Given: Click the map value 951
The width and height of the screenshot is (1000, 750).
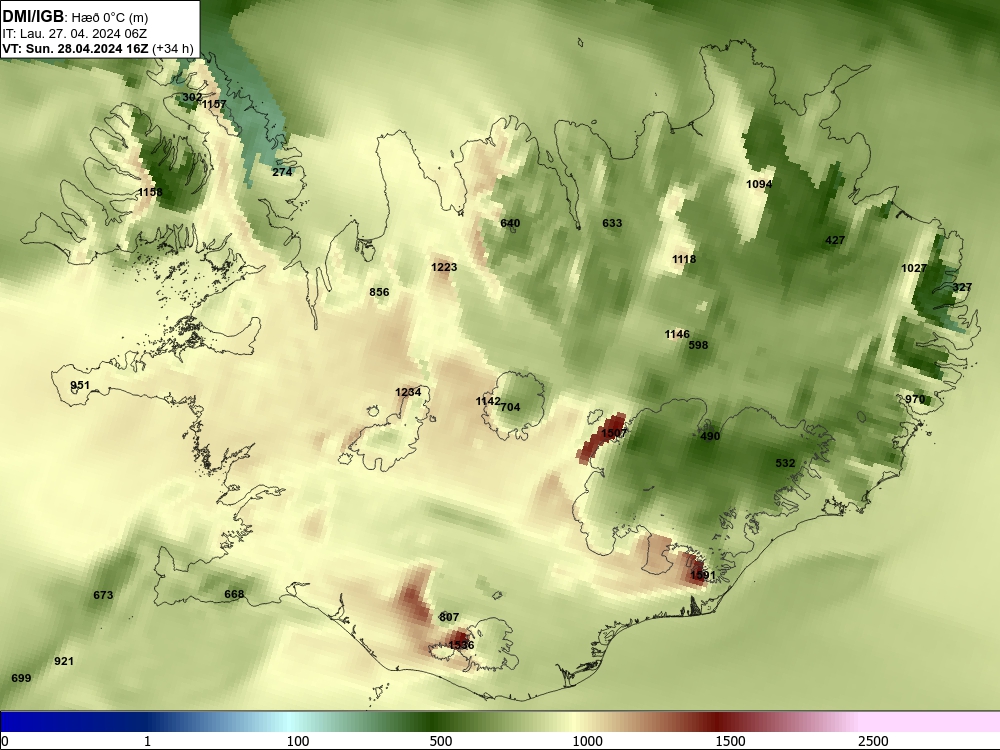Looking at the screenshot, I should (80, 385).
